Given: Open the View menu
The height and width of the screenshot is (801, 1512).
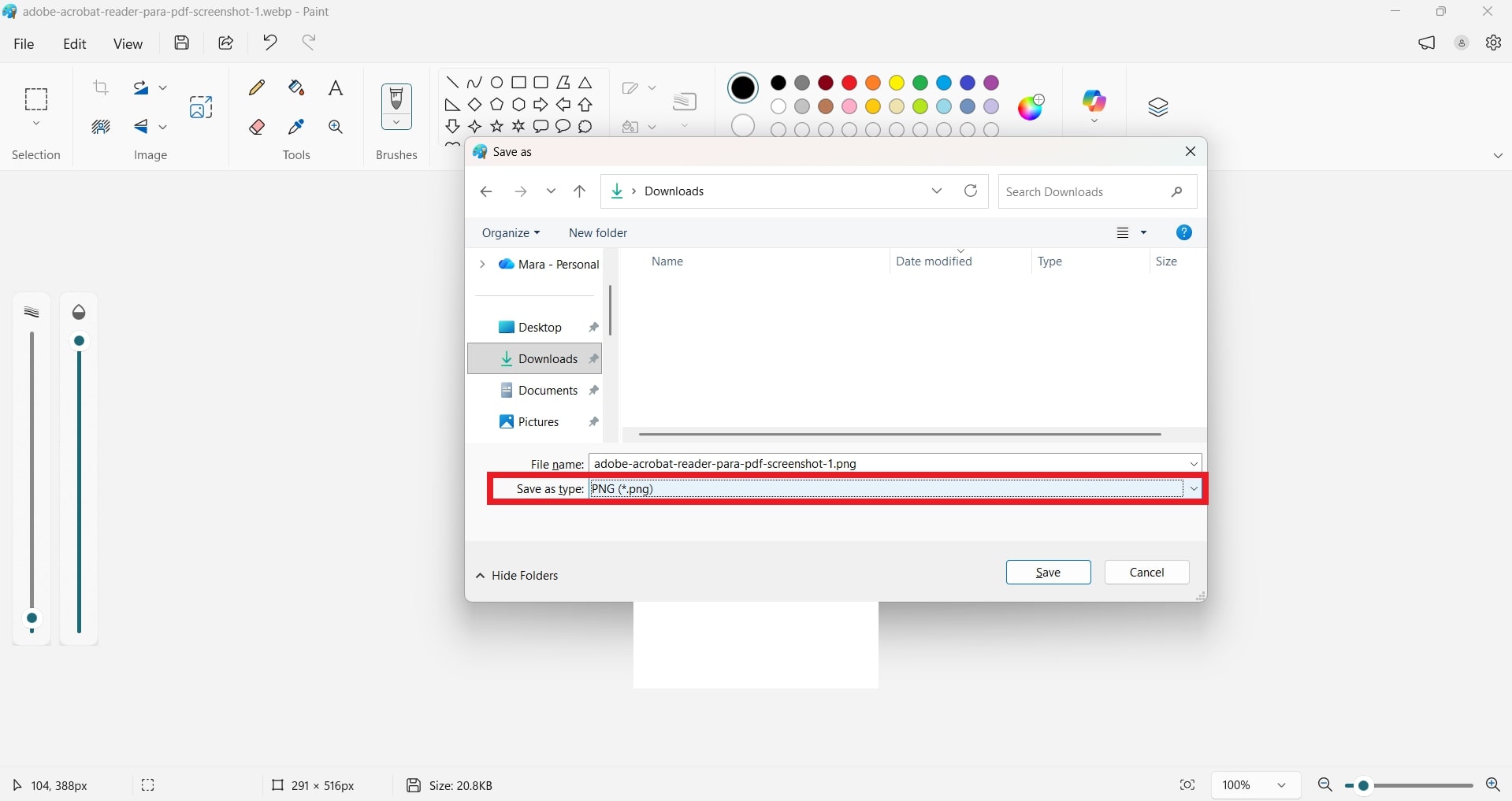Looking at the screenshot, I should tap(128, 44).
